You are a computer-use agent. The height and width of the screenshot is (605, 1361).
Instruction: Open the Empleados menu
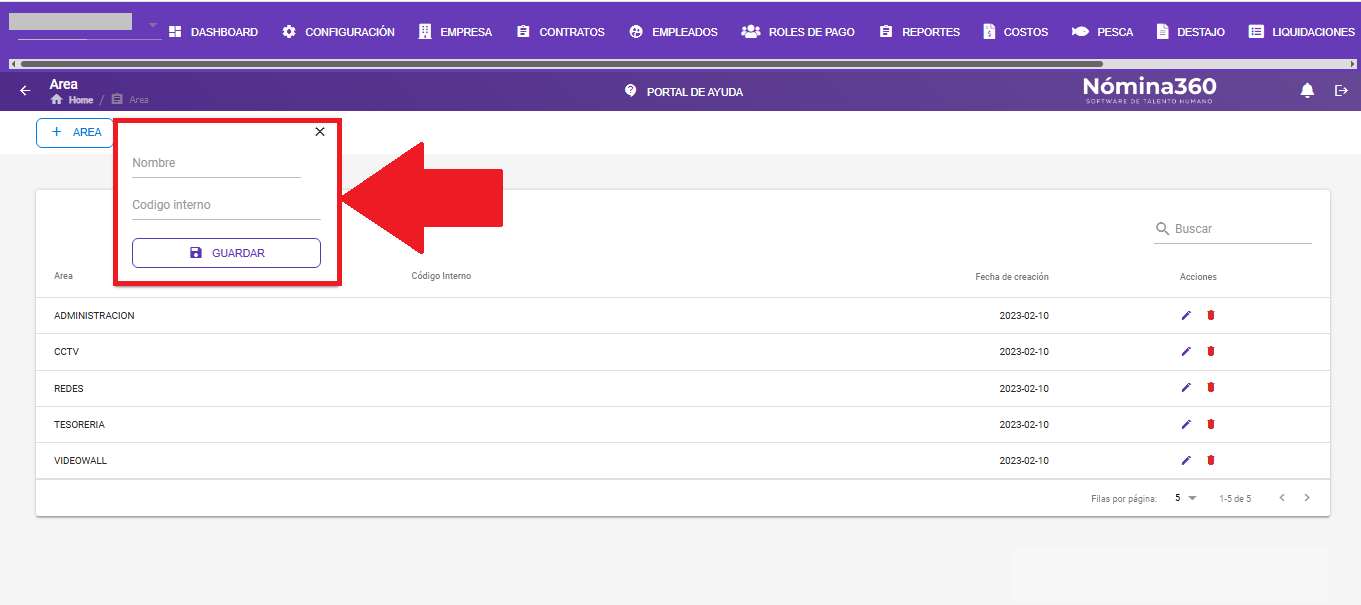[x=673, y=32]
